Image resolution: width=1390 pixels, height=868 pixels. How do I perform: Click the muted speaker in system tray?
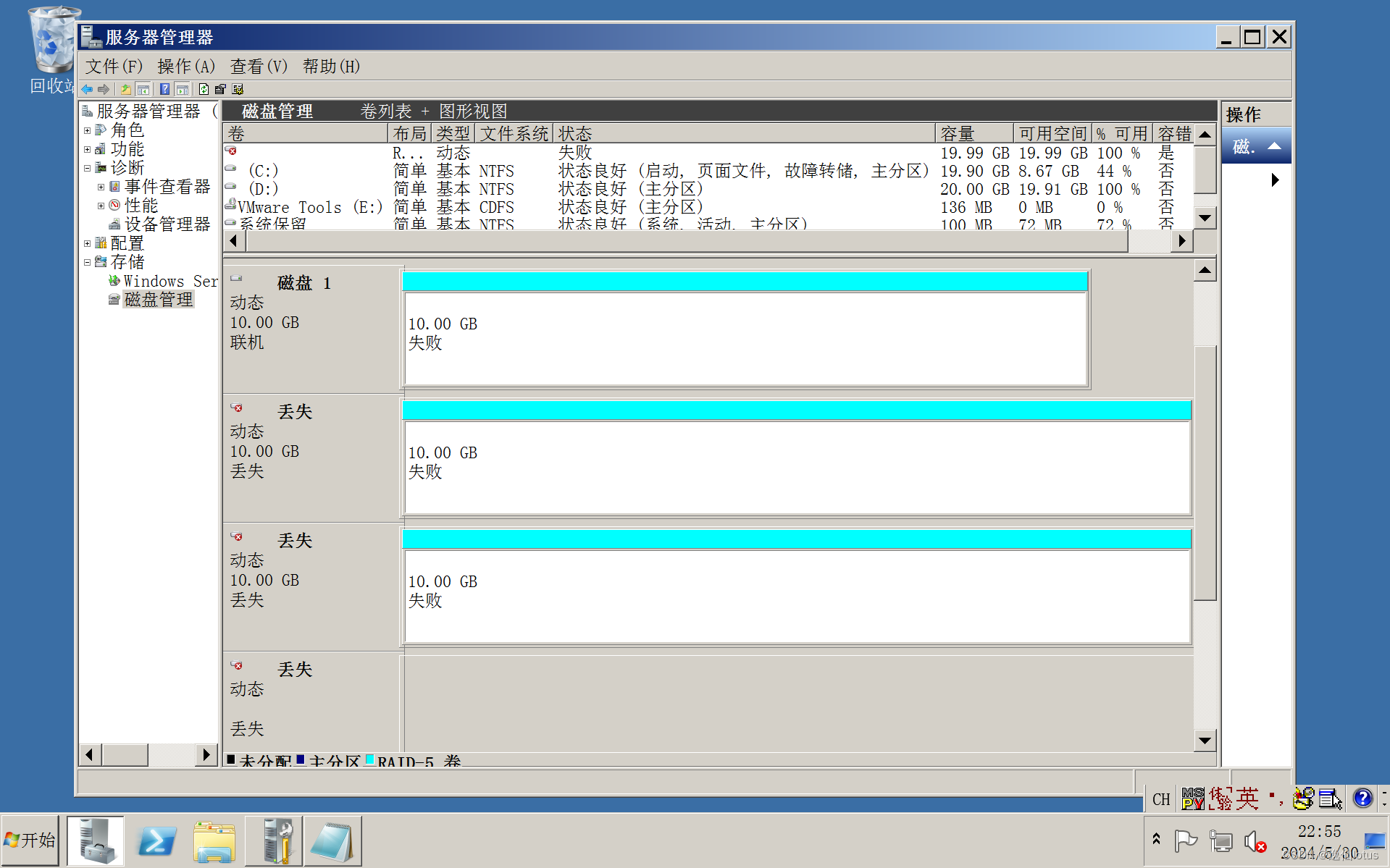click(x=1254, y=840)
